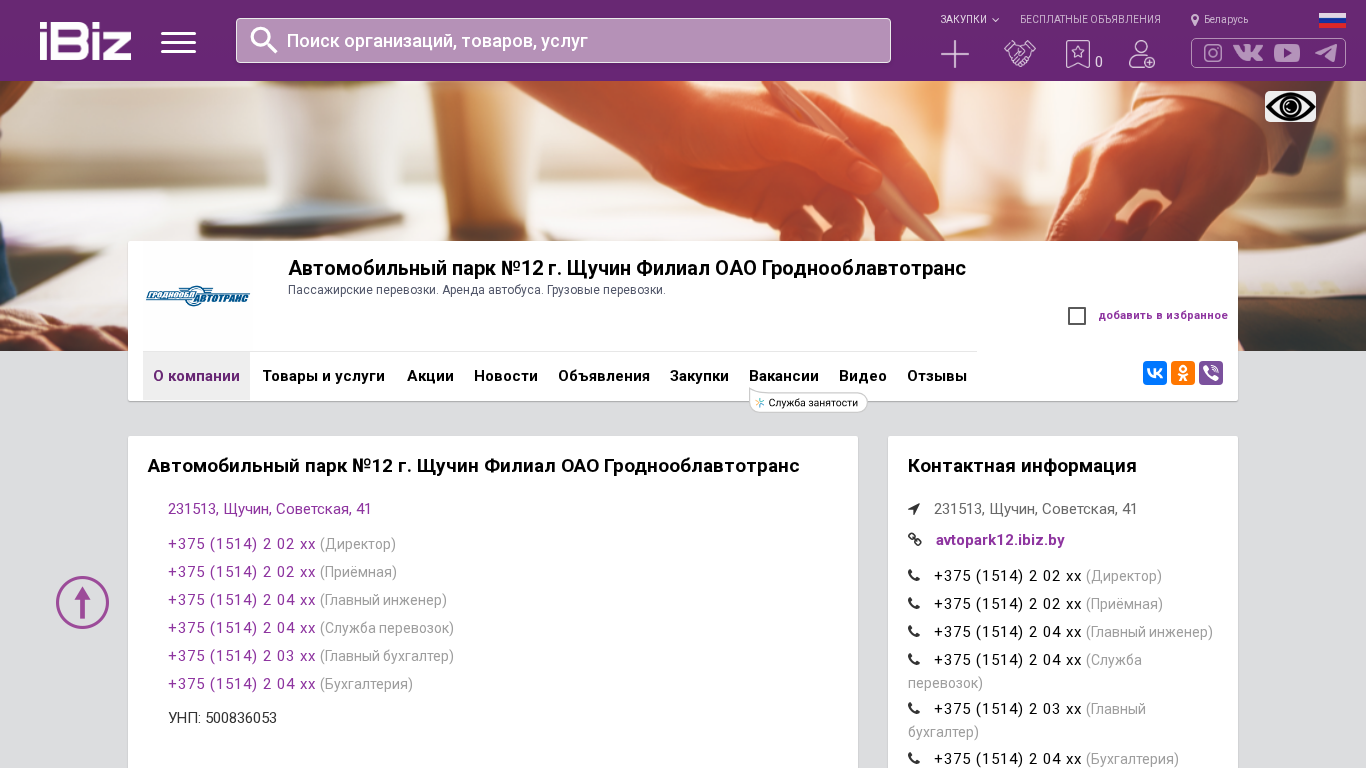Open the handshake partners icon
Screen dimensions: 1366x768
[x=1019, y=54]
